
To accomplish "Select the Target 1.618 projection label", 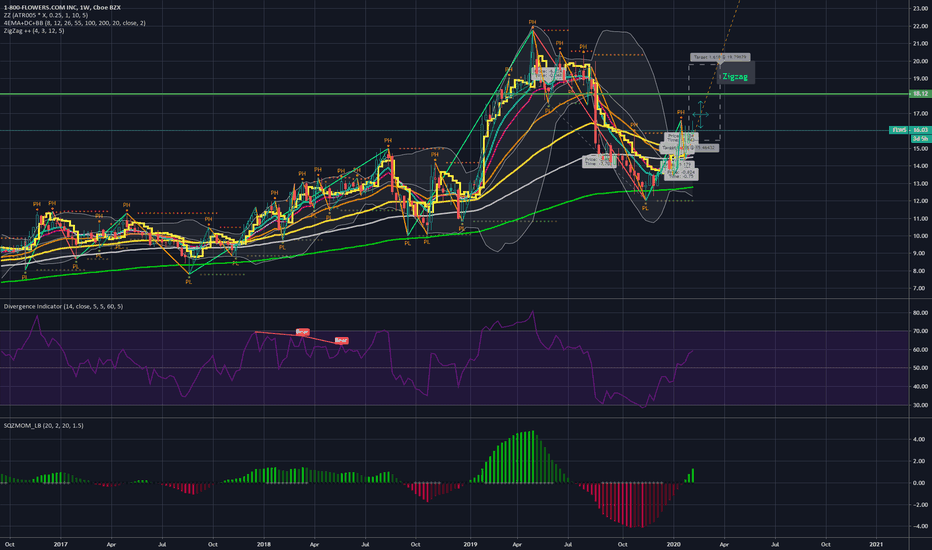I will [720, 58].
